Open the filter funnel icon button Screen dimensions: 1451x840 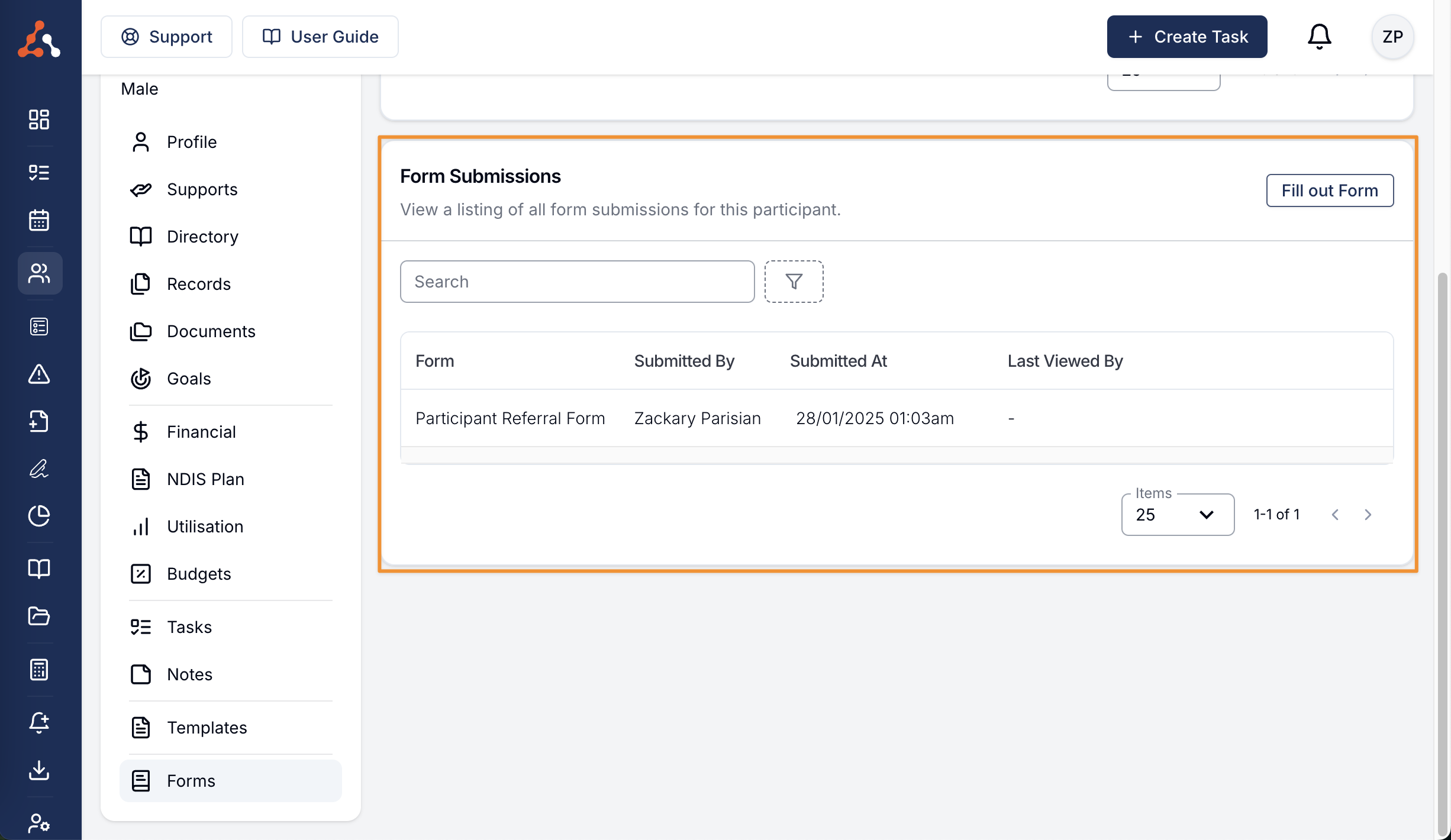(794, 282)
